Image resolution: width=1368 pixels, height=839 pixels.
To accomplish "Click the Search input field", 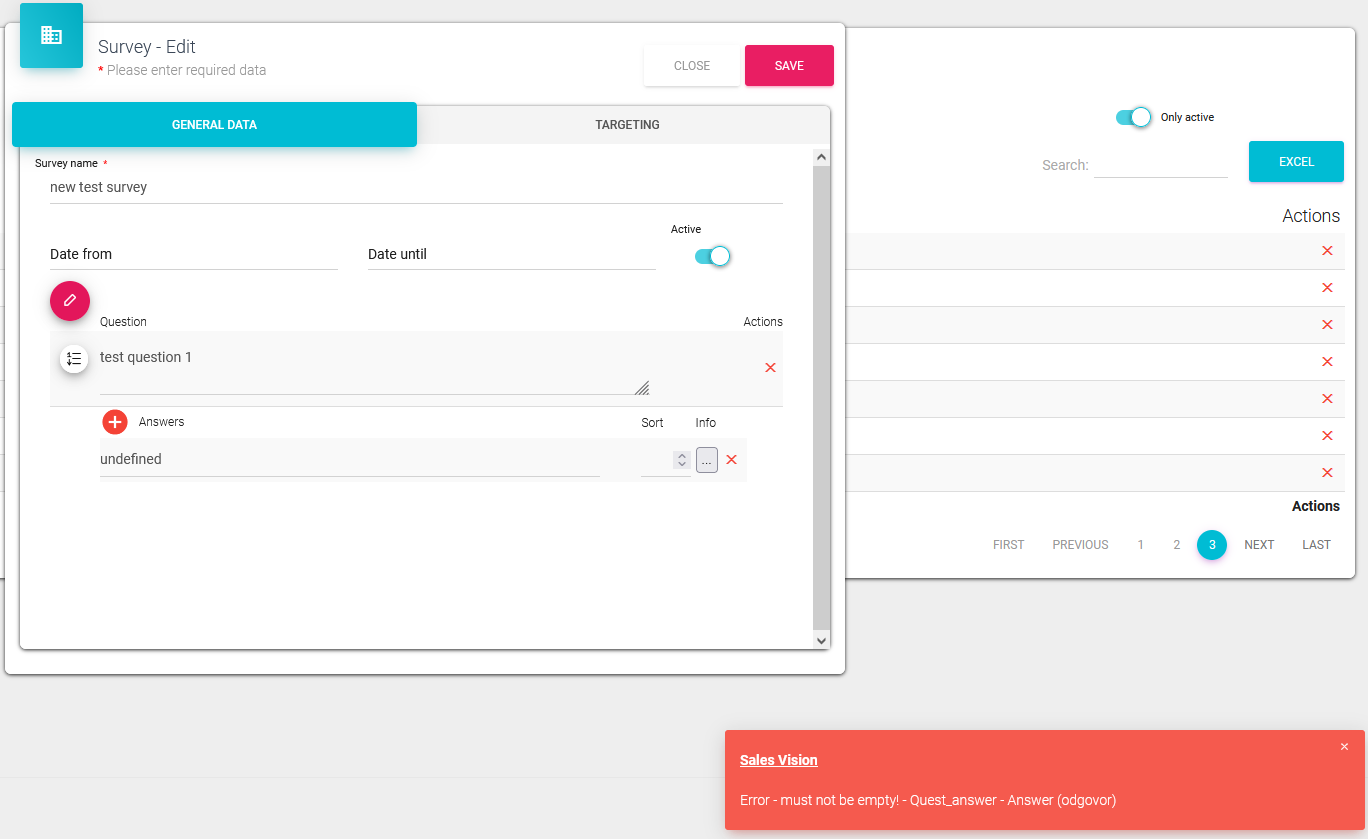I will [1160, 165].
